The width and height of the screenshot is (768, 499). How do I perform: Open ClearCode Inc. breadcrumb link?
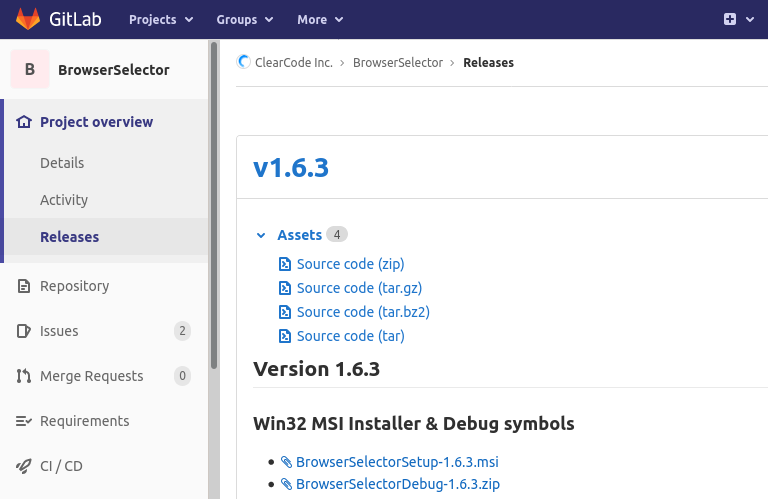pos(294,63)
